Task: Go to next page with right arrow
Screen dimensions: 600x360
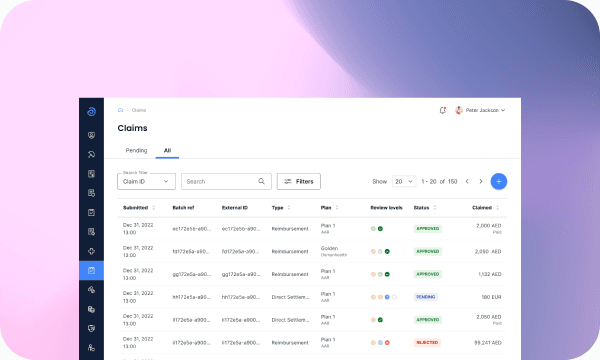Action: (x=481, y=181)
